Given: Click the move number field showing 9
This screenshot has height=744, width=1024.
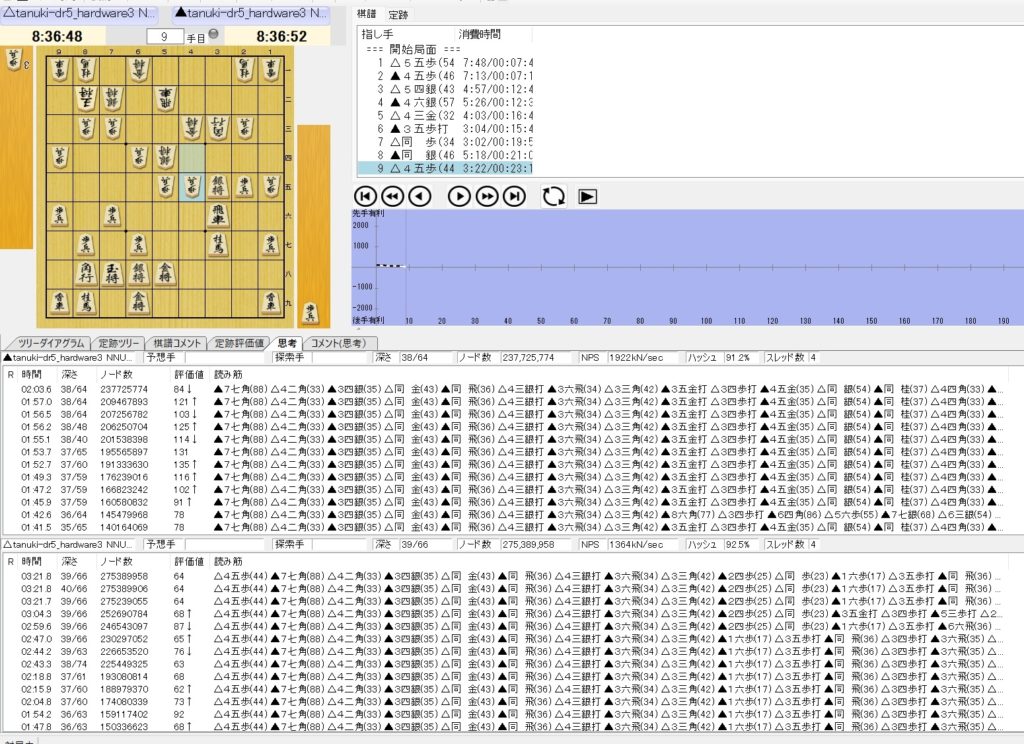Looking at the screenshot, I should 164,36.
